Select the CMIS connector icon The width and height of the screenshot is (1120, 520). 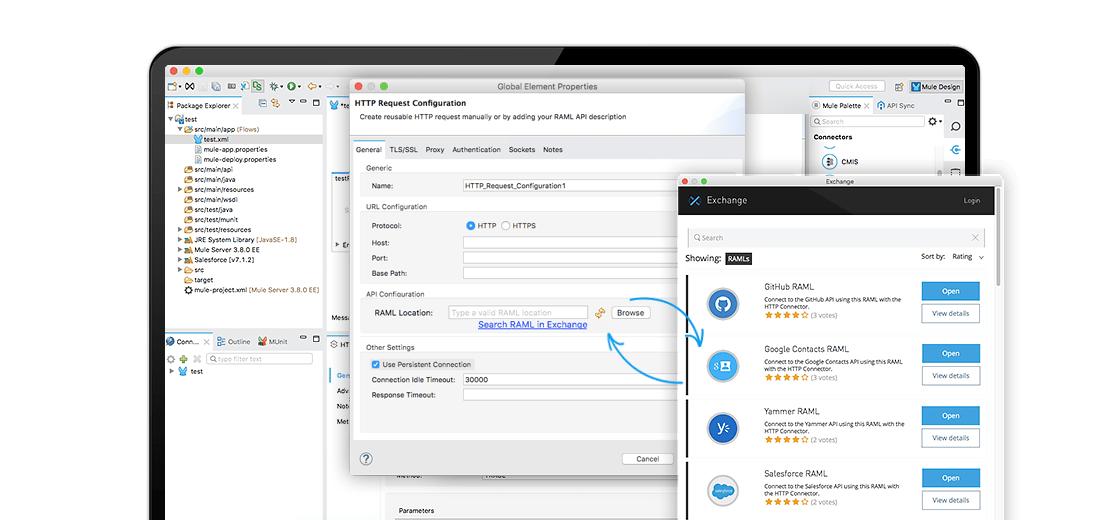pyautogui.click(x=830, y=161)
